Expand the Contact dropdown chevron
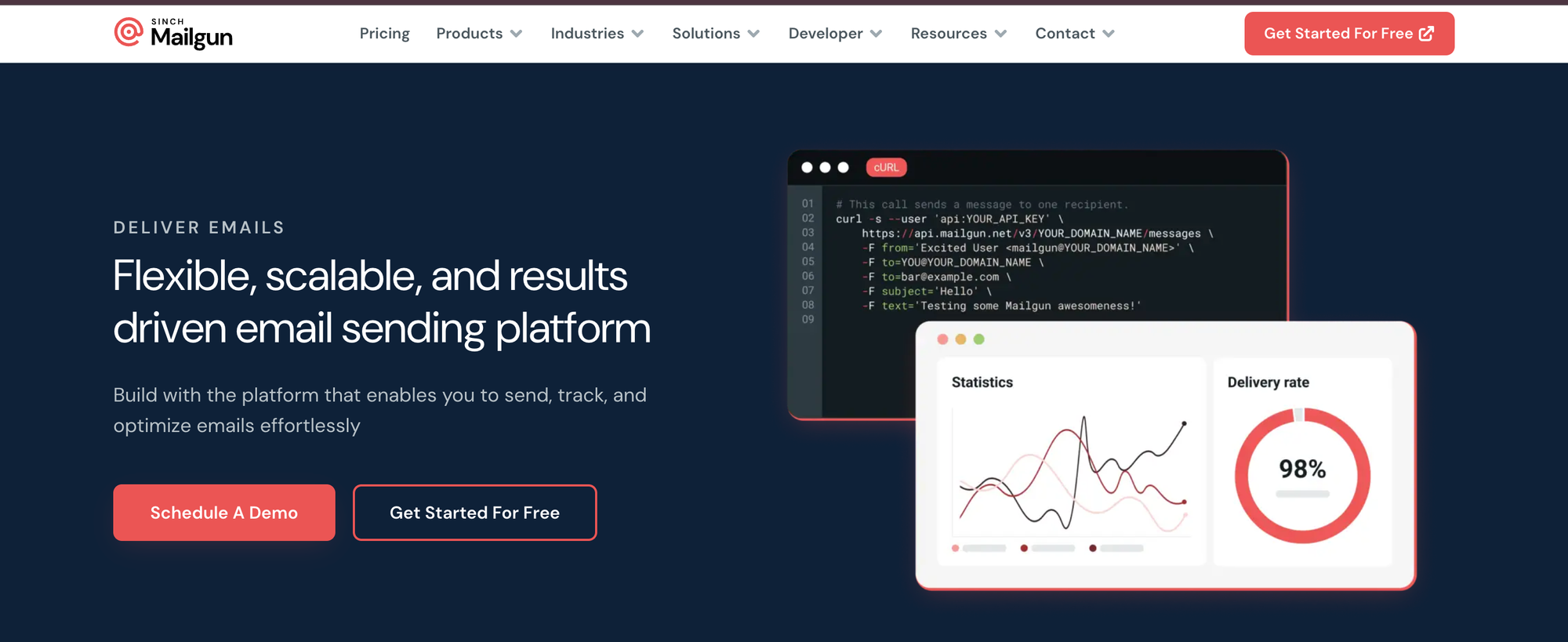 (1108, 34)
